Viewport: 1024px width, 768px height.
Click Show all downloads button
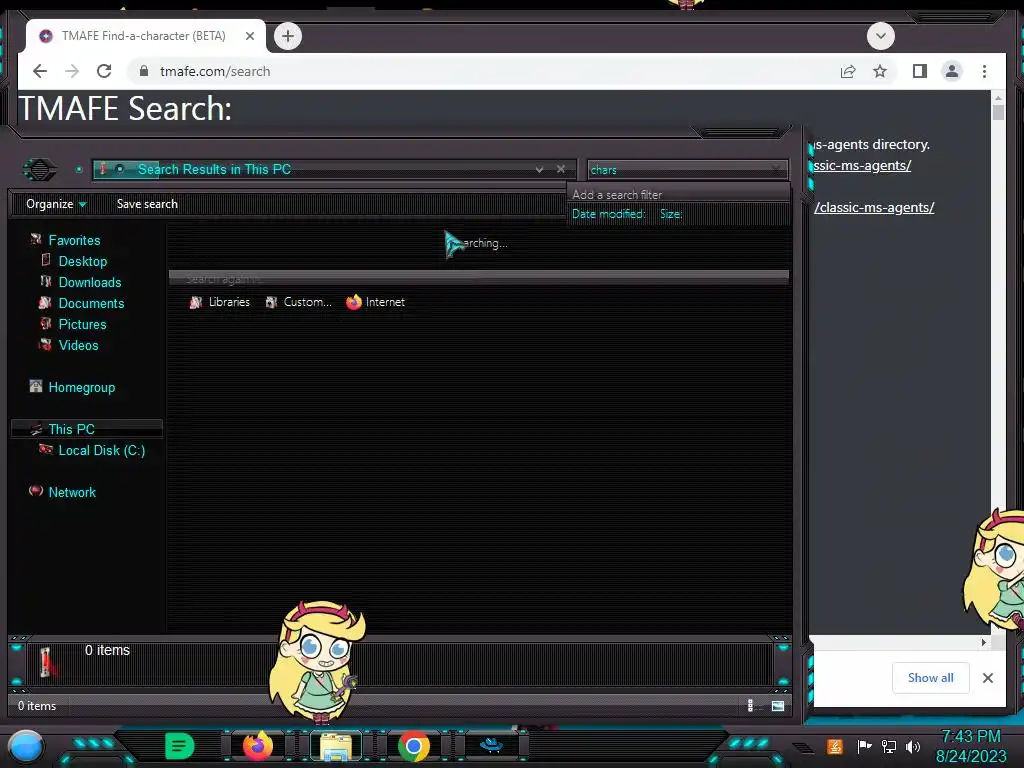coord(931,678)
